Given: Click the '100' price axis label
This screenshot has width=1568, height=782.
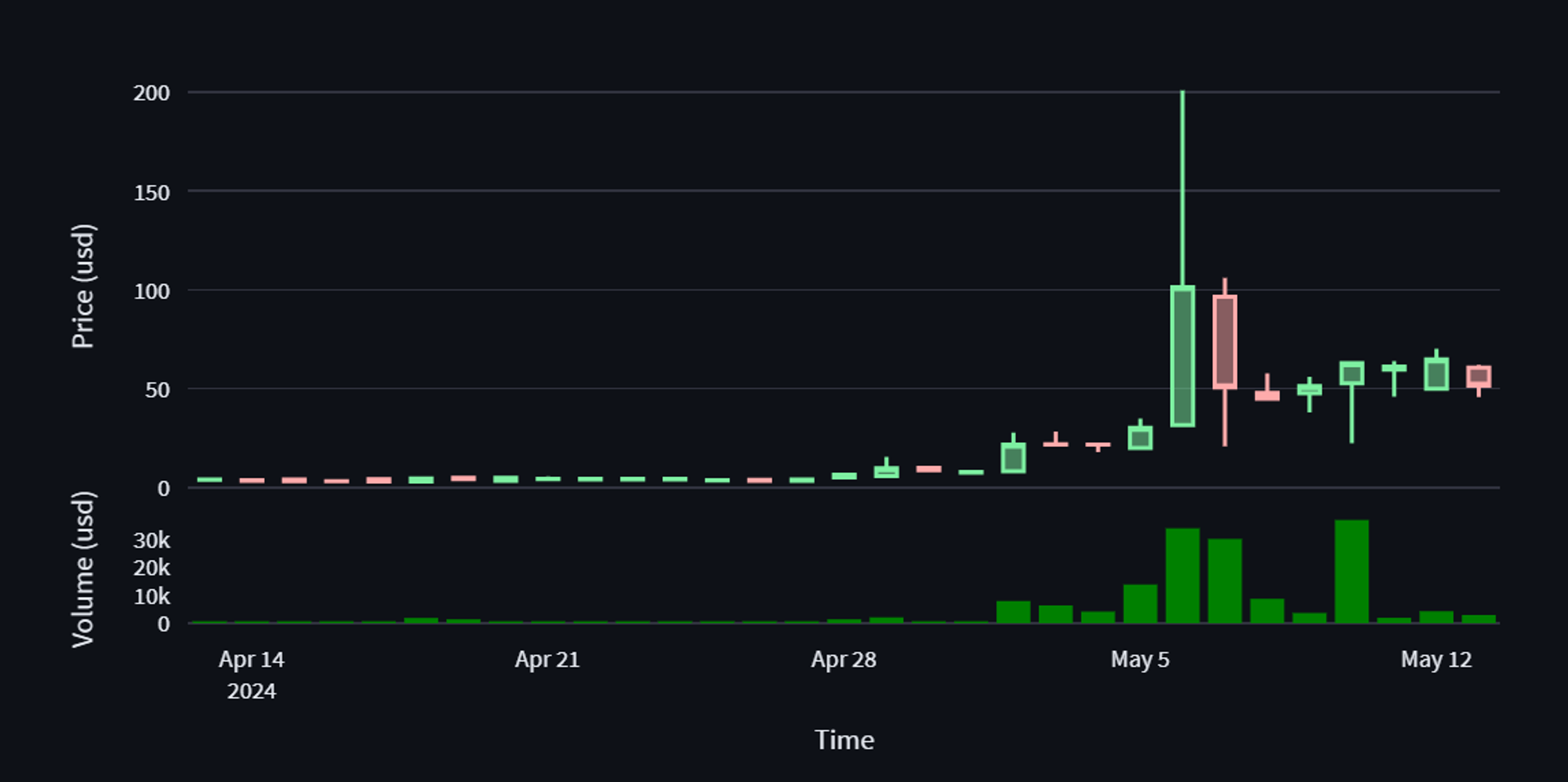Looking at the screenshot, I should coord(151,292).
